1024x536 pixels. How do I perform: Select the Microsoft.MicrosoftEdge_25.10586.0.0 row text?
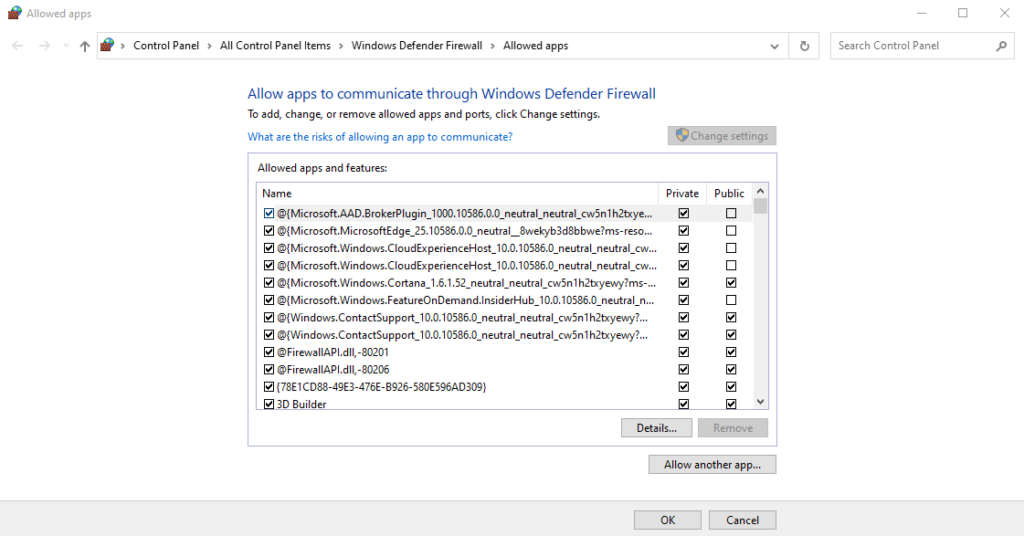tap(464, 230)
